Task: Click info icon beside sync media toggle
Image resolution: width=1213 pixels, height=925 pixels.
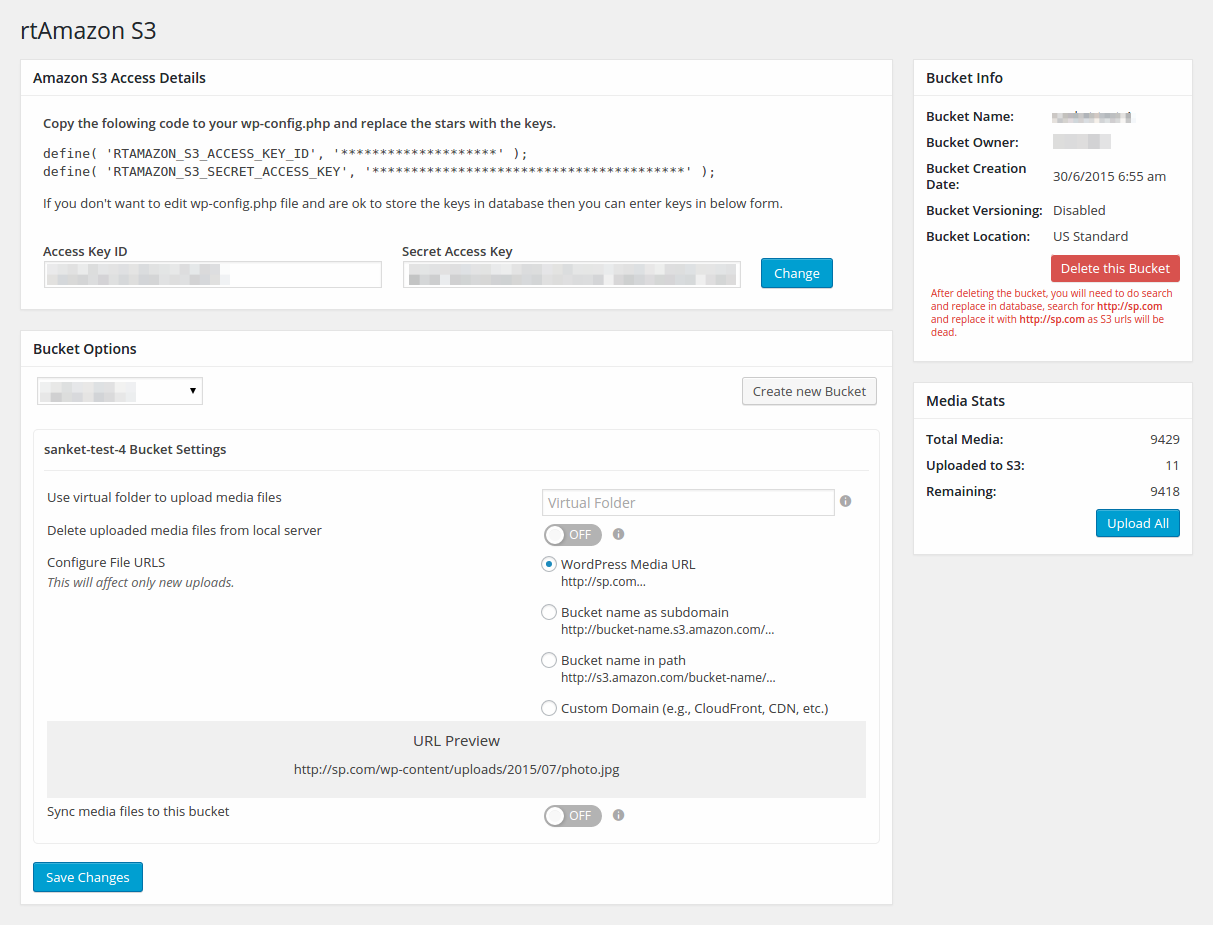Action: click(x=618, y=815)
